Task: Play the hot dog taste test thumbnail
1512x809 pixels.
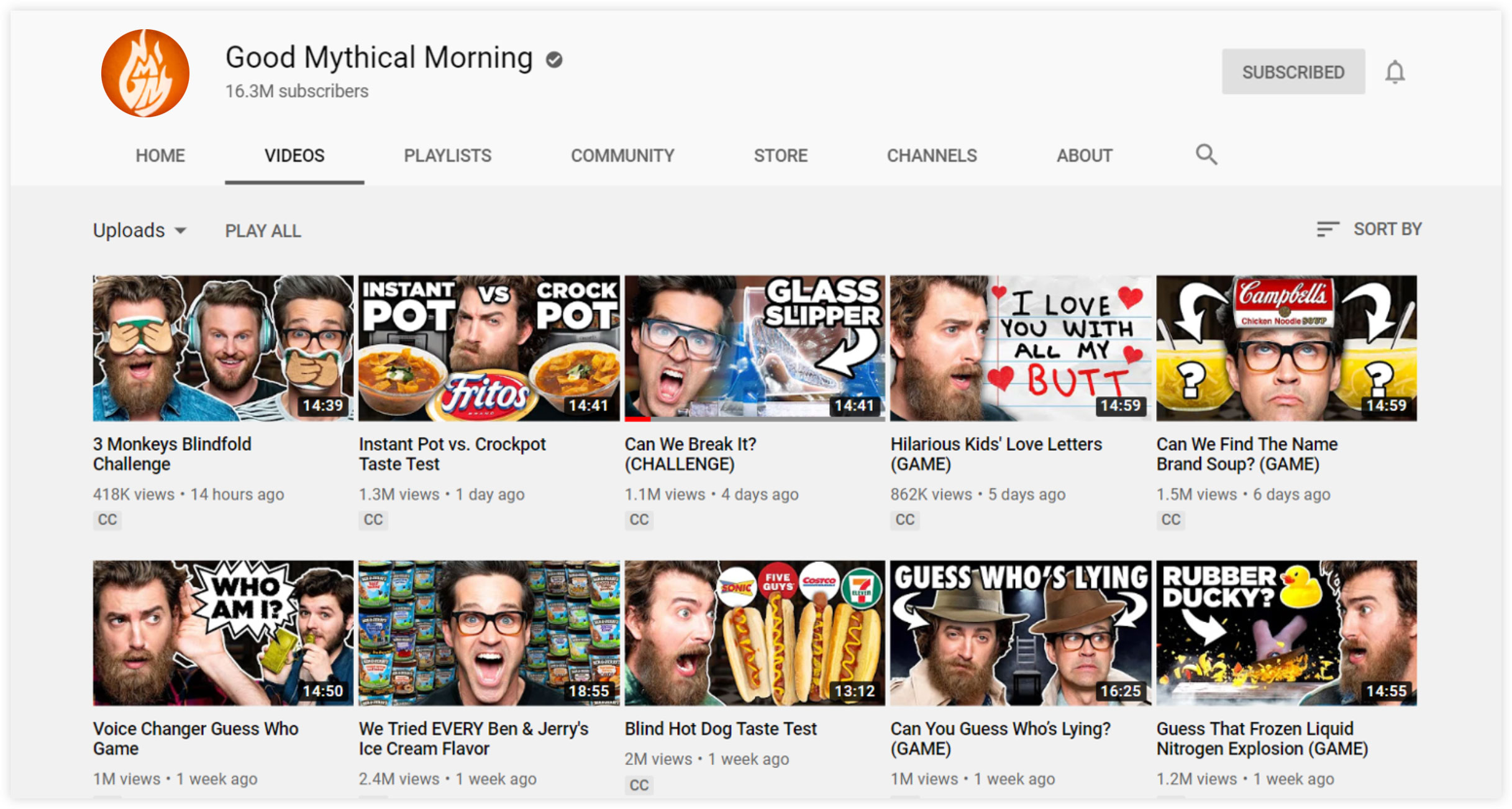Action: click(755, 633)
